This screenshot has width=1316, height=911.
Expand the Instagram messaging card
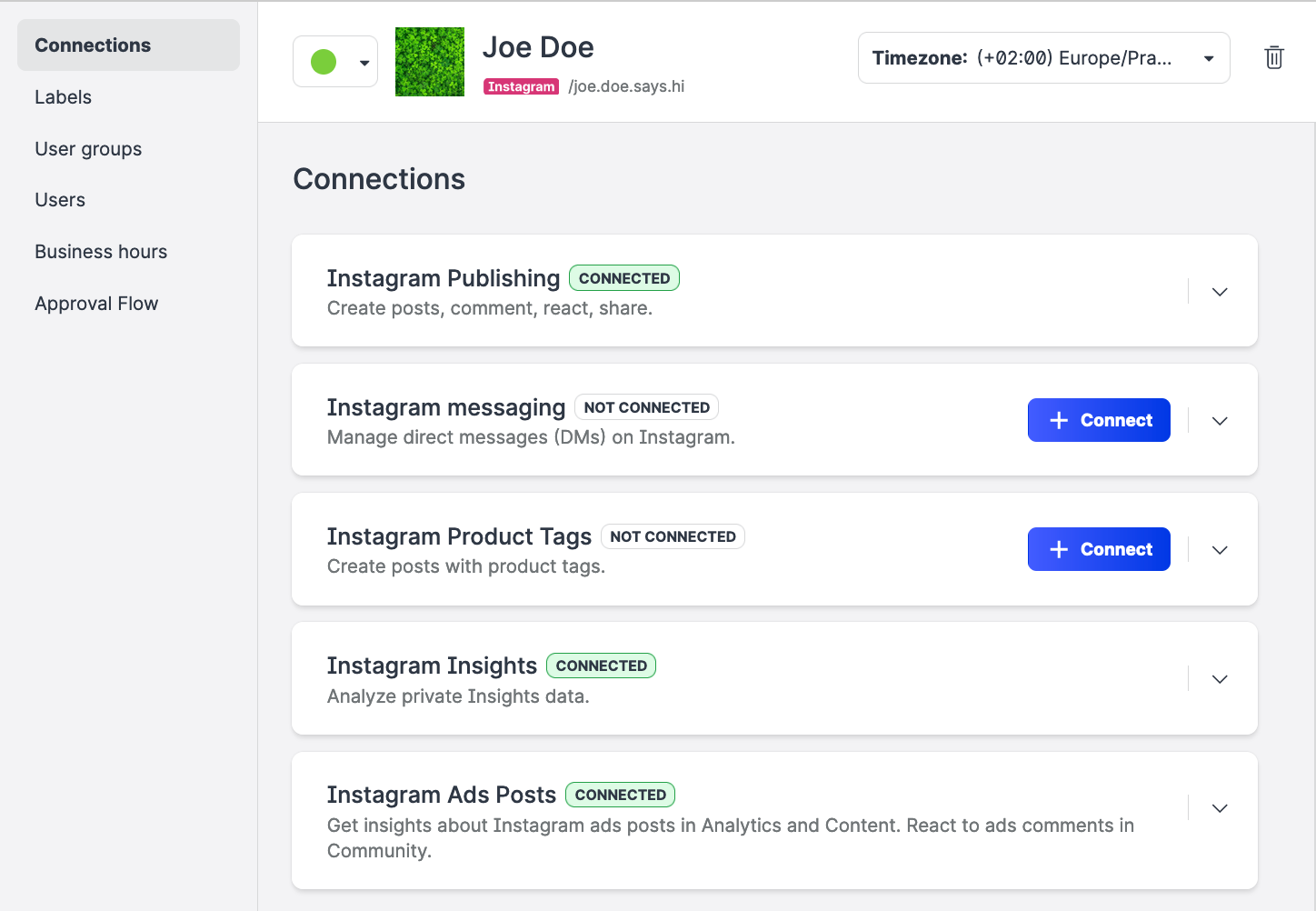point(1220,421)
